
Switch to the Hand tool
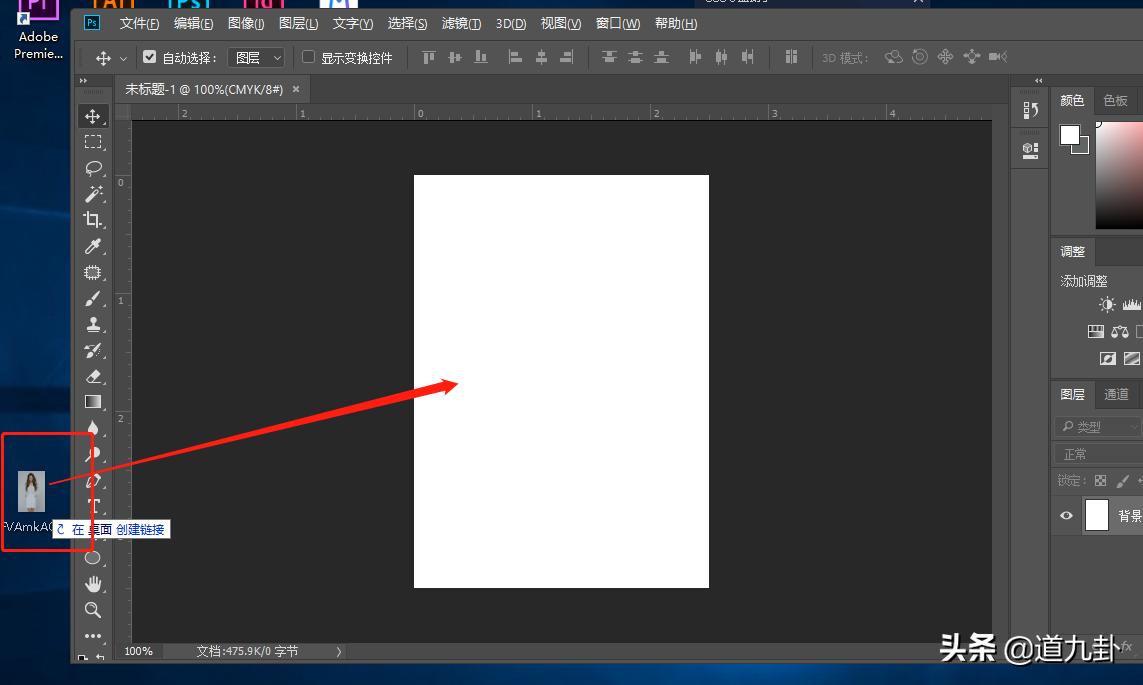tap(93, 583)
